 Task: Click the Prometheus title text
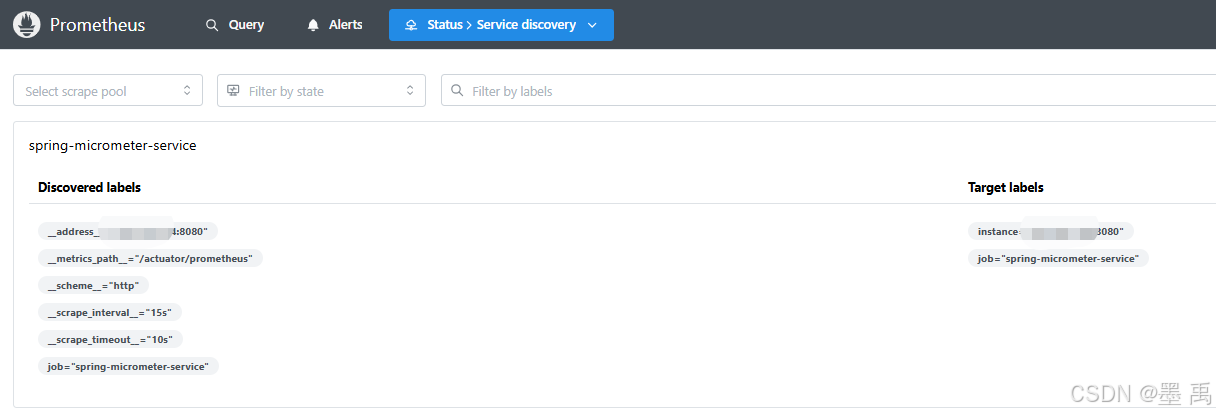tap(98, 25)
